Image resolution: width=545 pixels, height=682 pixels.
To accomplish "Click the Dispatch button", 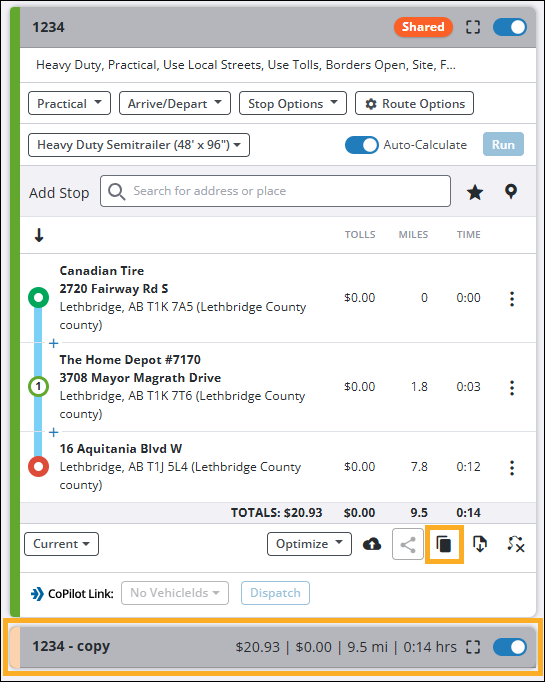I will coord(275,593).
